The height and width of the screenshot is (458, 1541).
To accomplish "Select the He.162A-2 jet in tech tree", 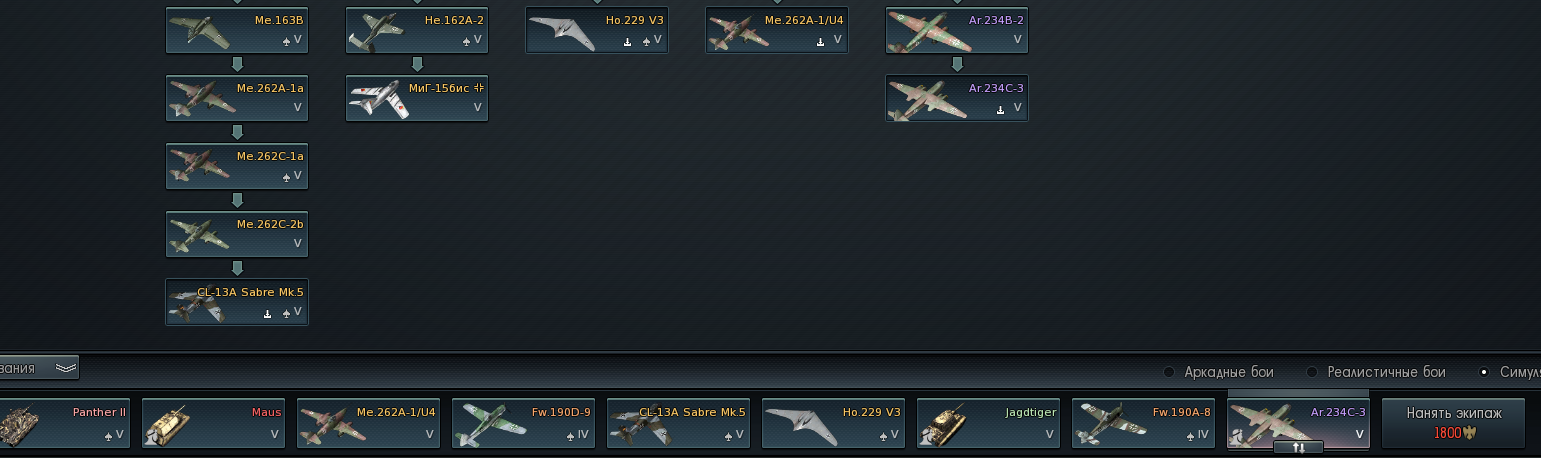I will pyautogui.click(x=417, y=30).
